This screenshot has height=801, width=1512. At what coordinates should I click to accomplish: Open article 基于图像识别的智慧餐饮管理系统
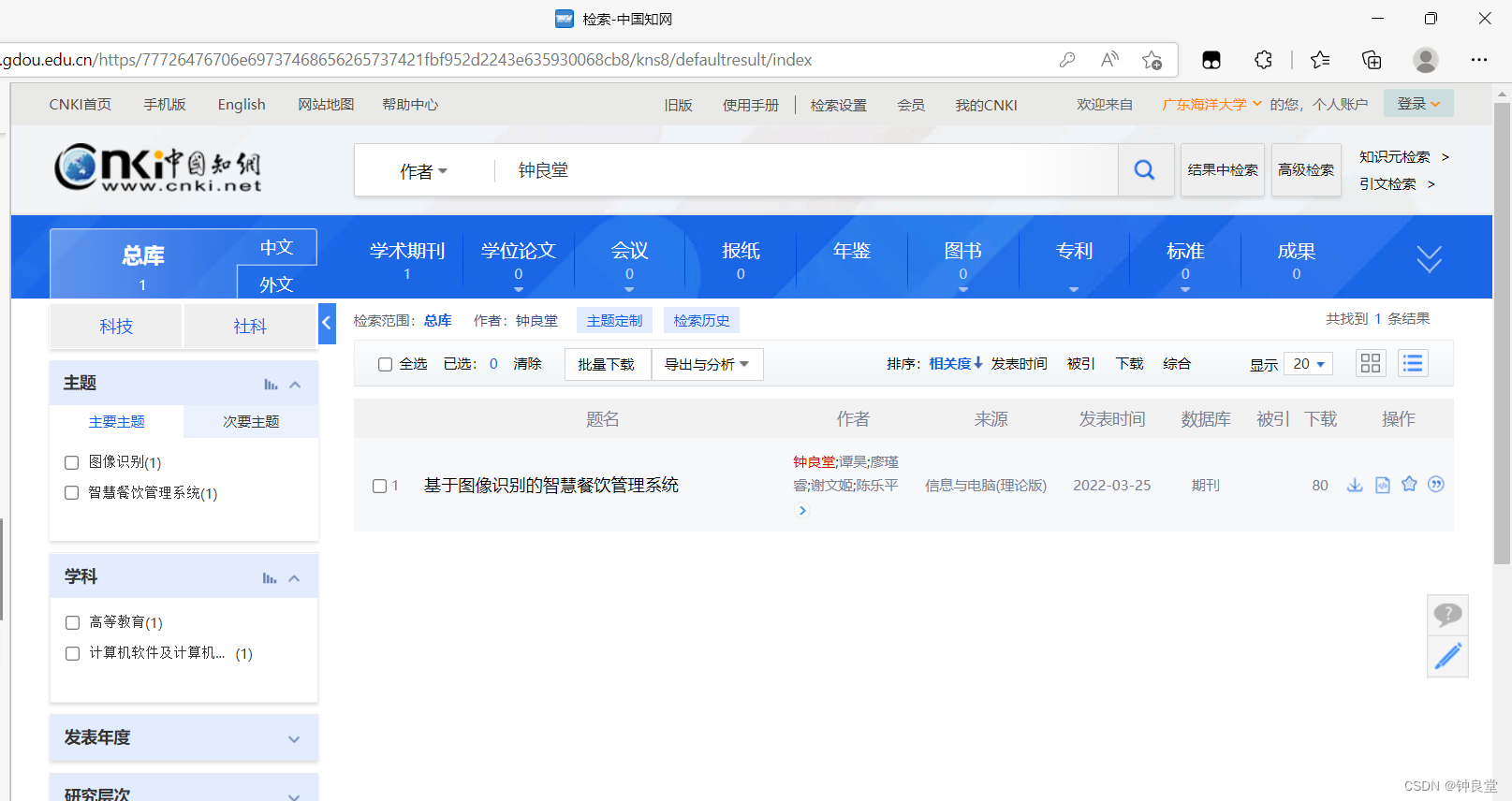[551, 485]
